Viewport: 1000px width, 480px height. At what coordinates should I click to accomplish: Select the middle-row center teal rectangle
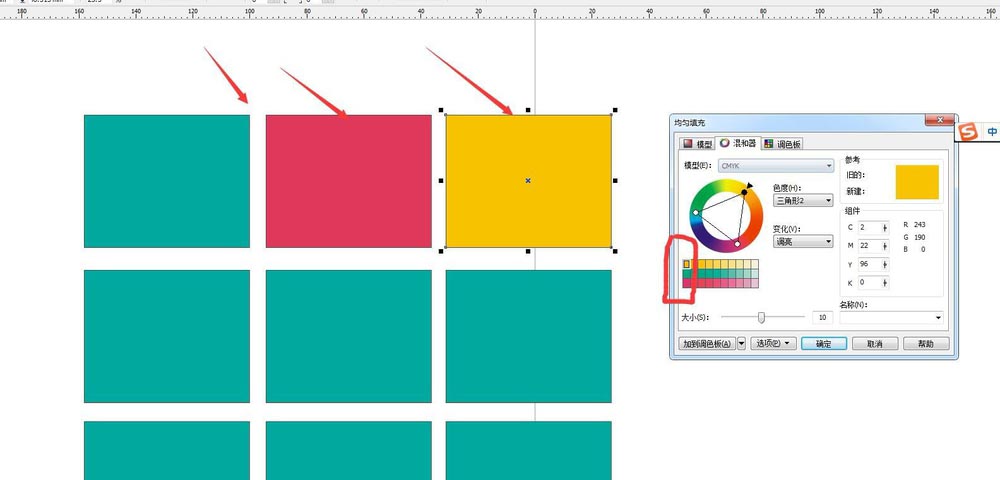(x=349, y=336)
